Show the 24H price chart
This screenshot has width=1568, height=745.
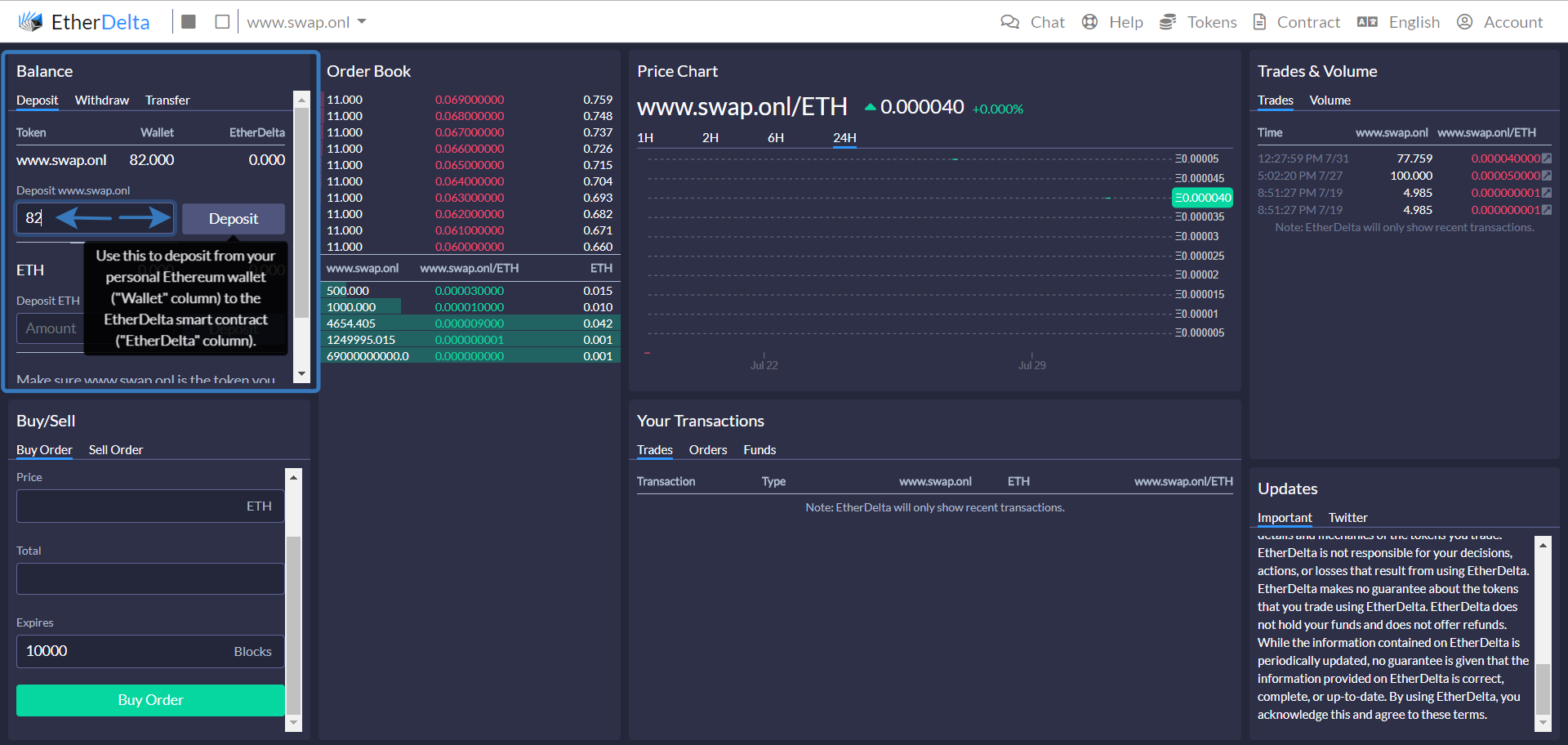pos(844,138)
